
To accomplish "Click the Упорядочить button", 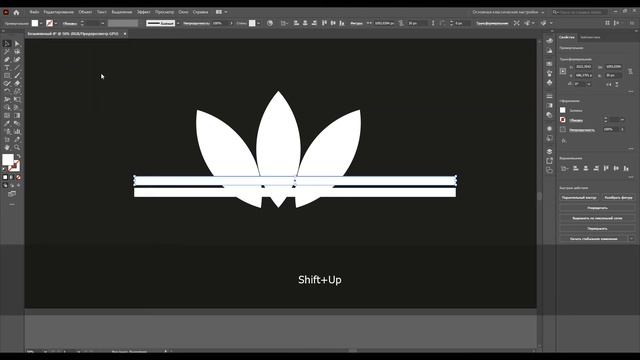I will (598, 208).
